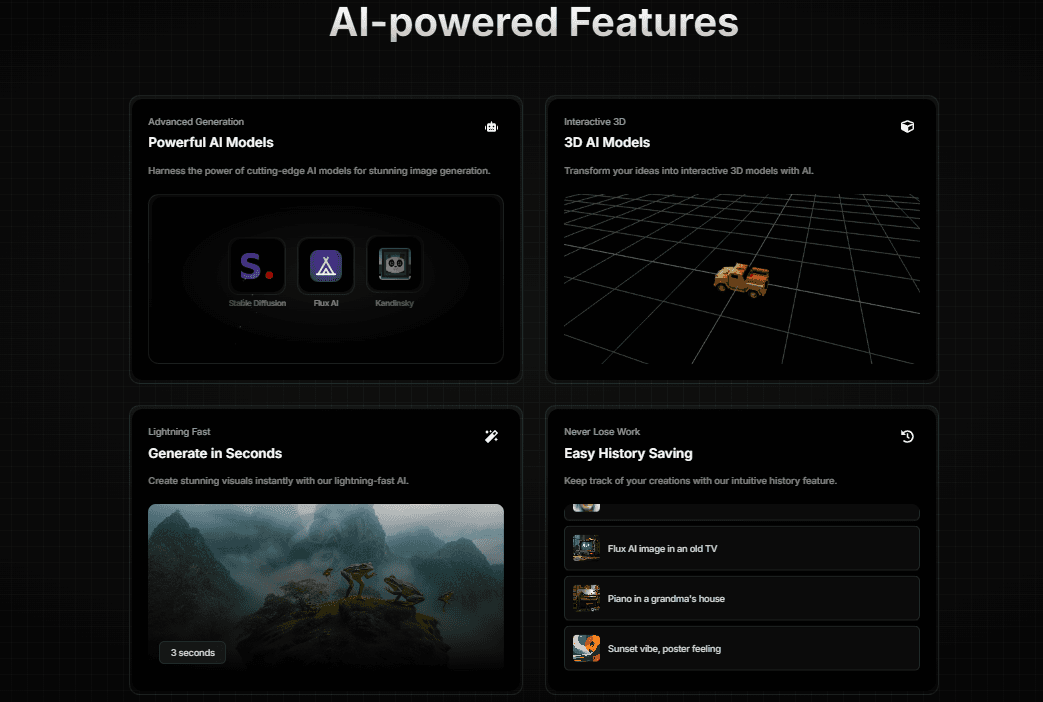Click the Never Lose Work label
Screen dimensions: 1043x702
602,432
